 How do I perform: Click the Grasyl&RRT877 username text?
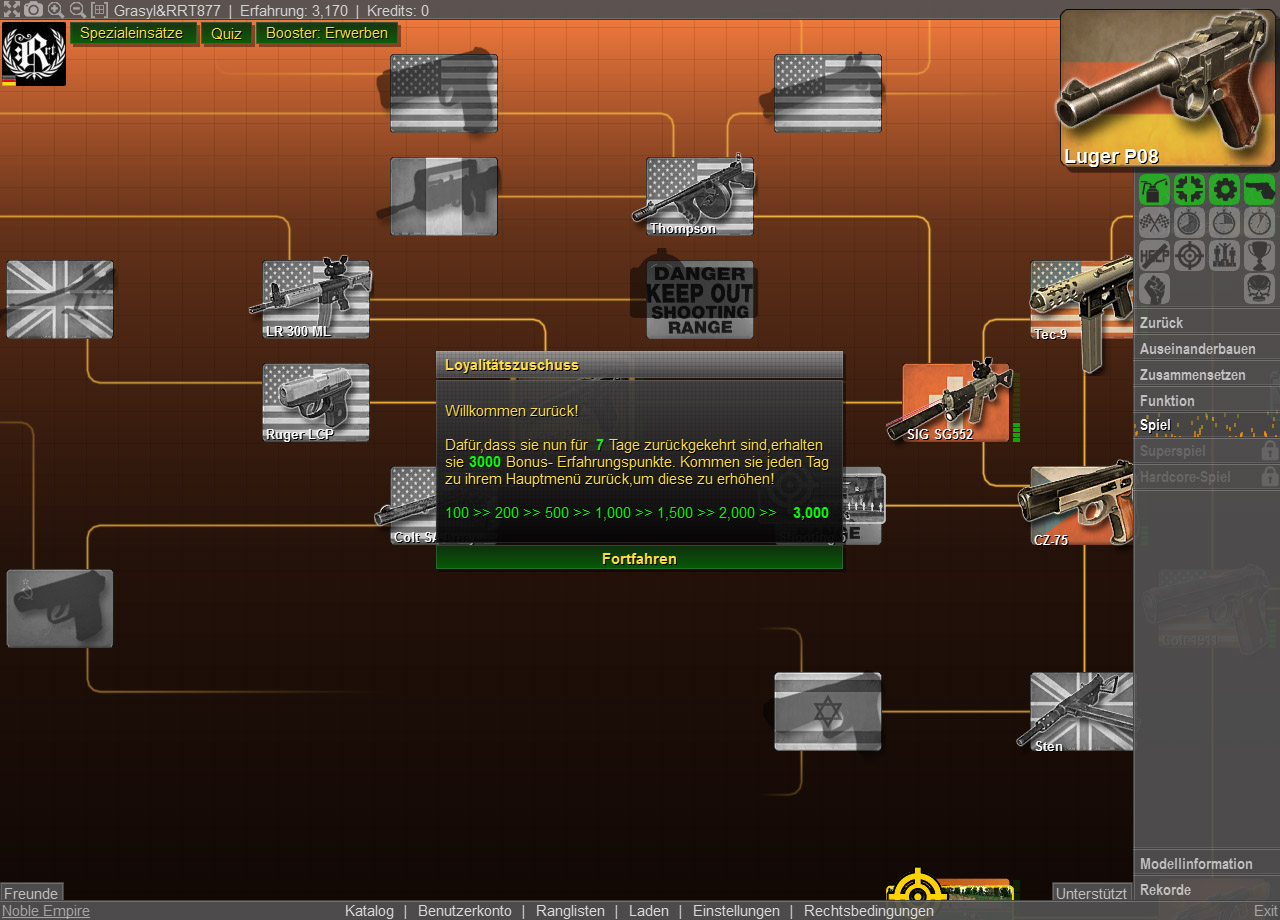pyautogui.click(x=167, y=11)
